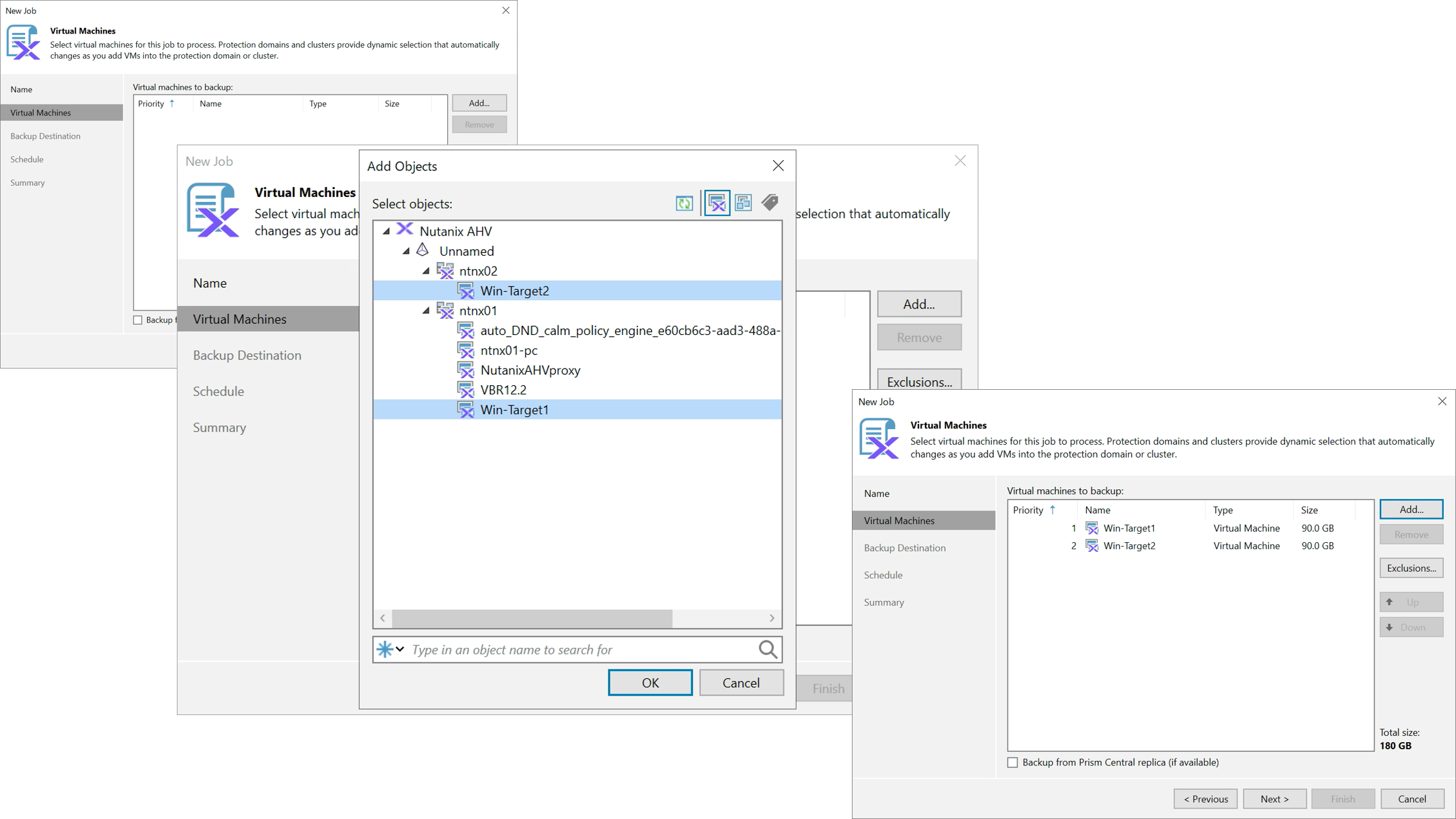Click the Win-Target1 VM icon in tree
1456x819 pixels.
pyautogui.click(x=466, y=410)
